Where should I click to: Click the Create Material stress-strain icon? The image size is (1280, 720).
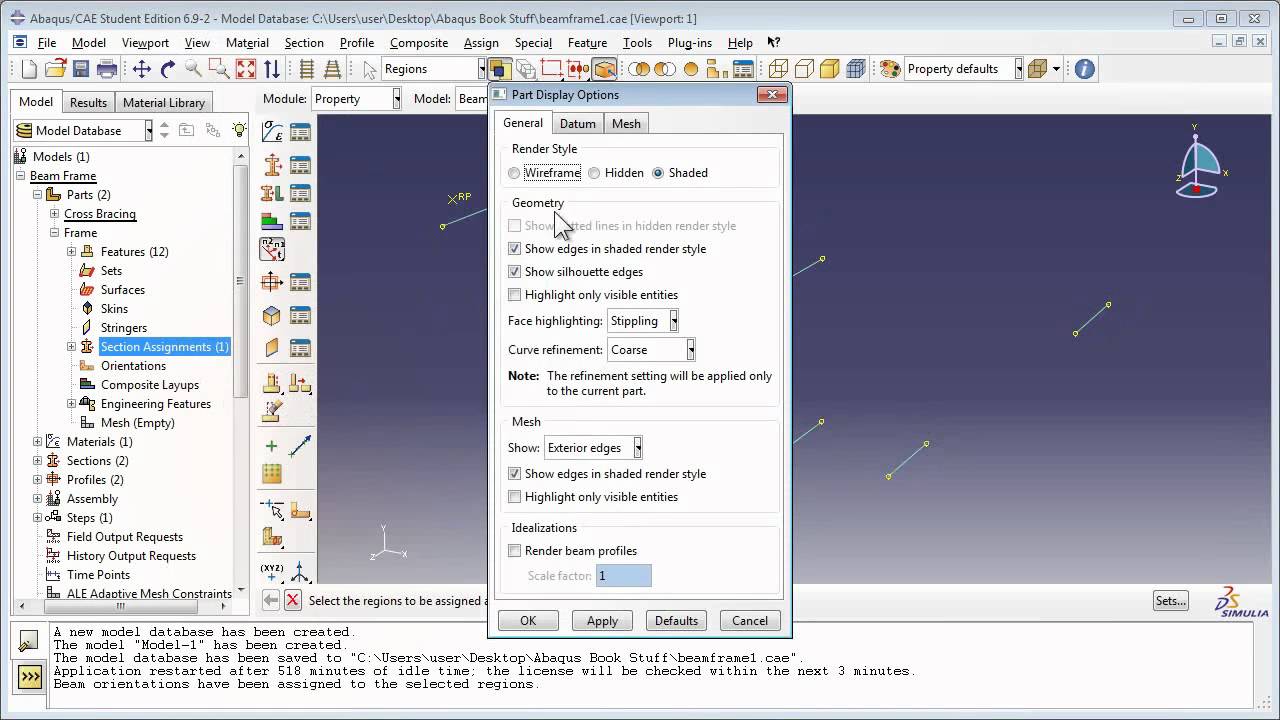click(x=272, y=132)
